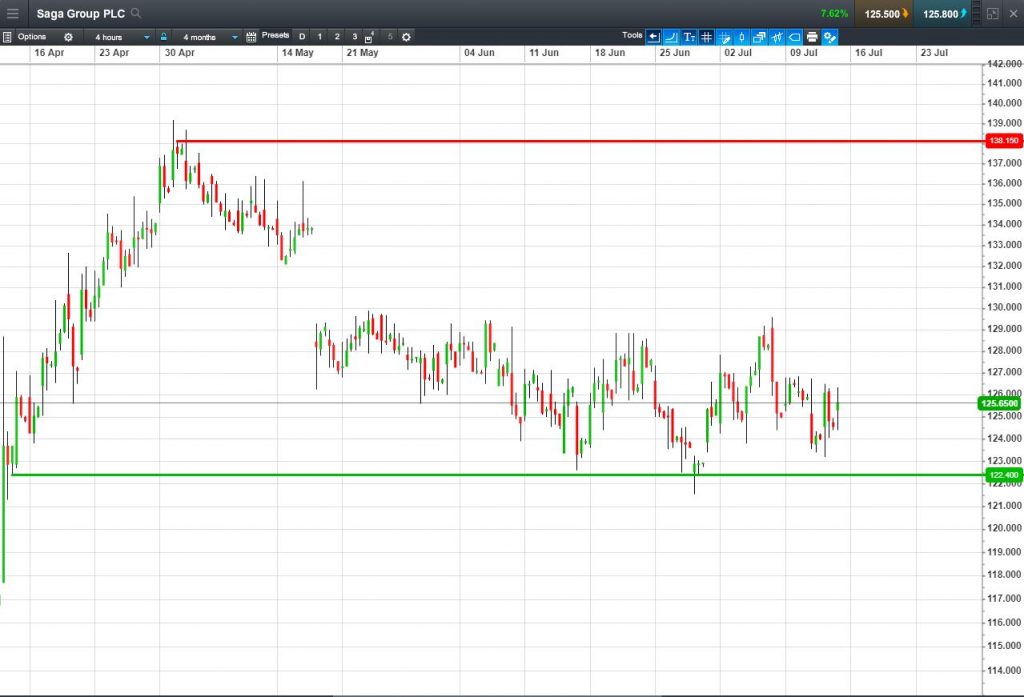Open the calendar date picker
Viewport: 1024px width, 697px height.
(x=251, y=37)
